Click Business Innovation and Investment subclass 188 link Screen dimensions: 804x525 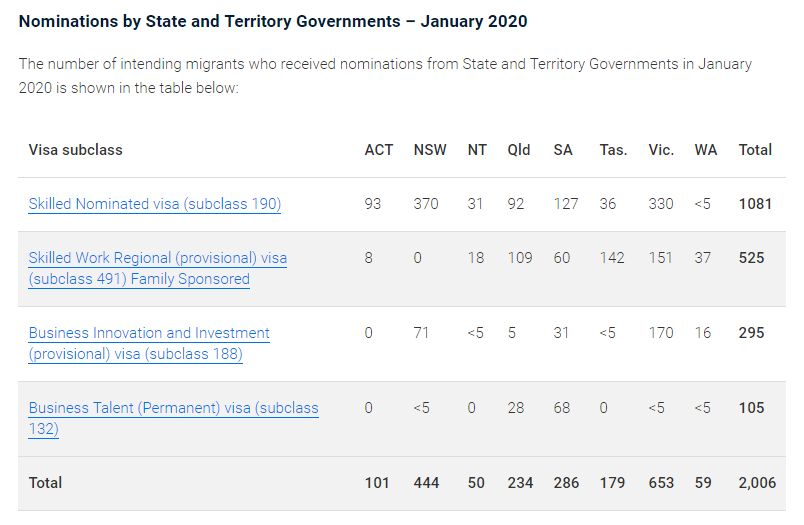(x=149, y=333)
